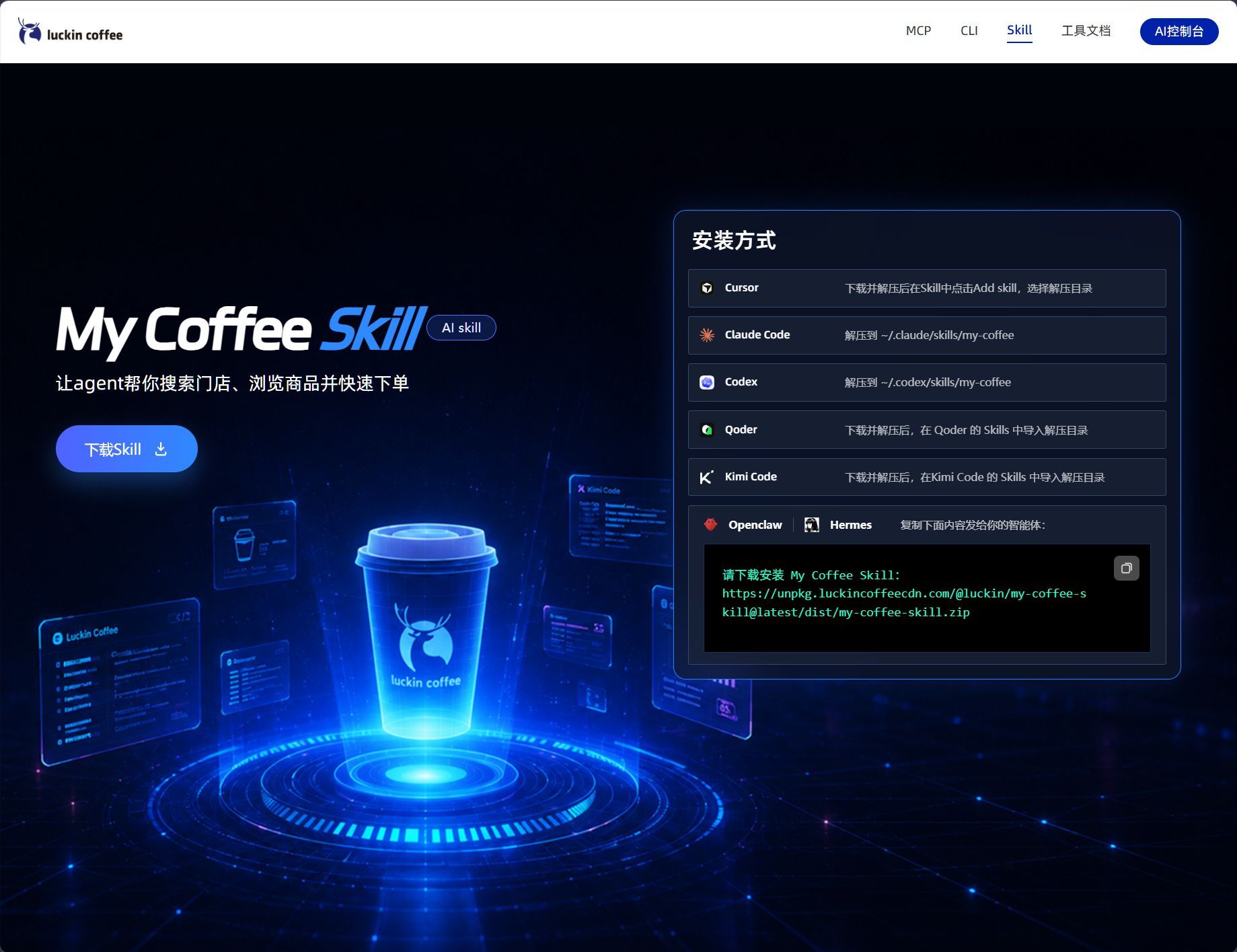Image resolution: width=1237 pixels, height=952 pixels.
Task: Click the Qoder app icon
Action: pyautogui.click(x=707, y=429)
